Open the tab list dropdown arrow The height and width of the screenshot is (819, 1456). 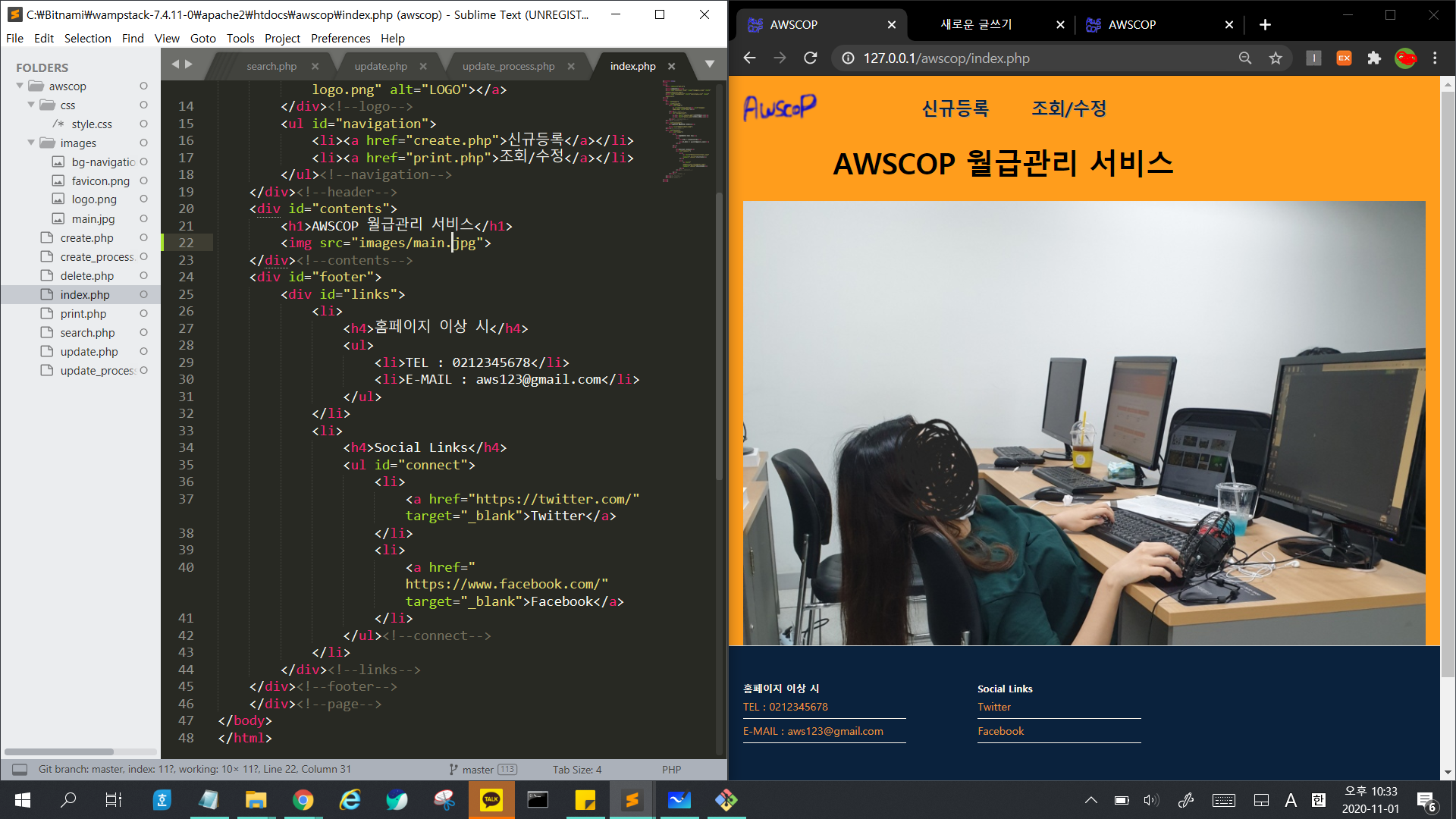[709, 65]
